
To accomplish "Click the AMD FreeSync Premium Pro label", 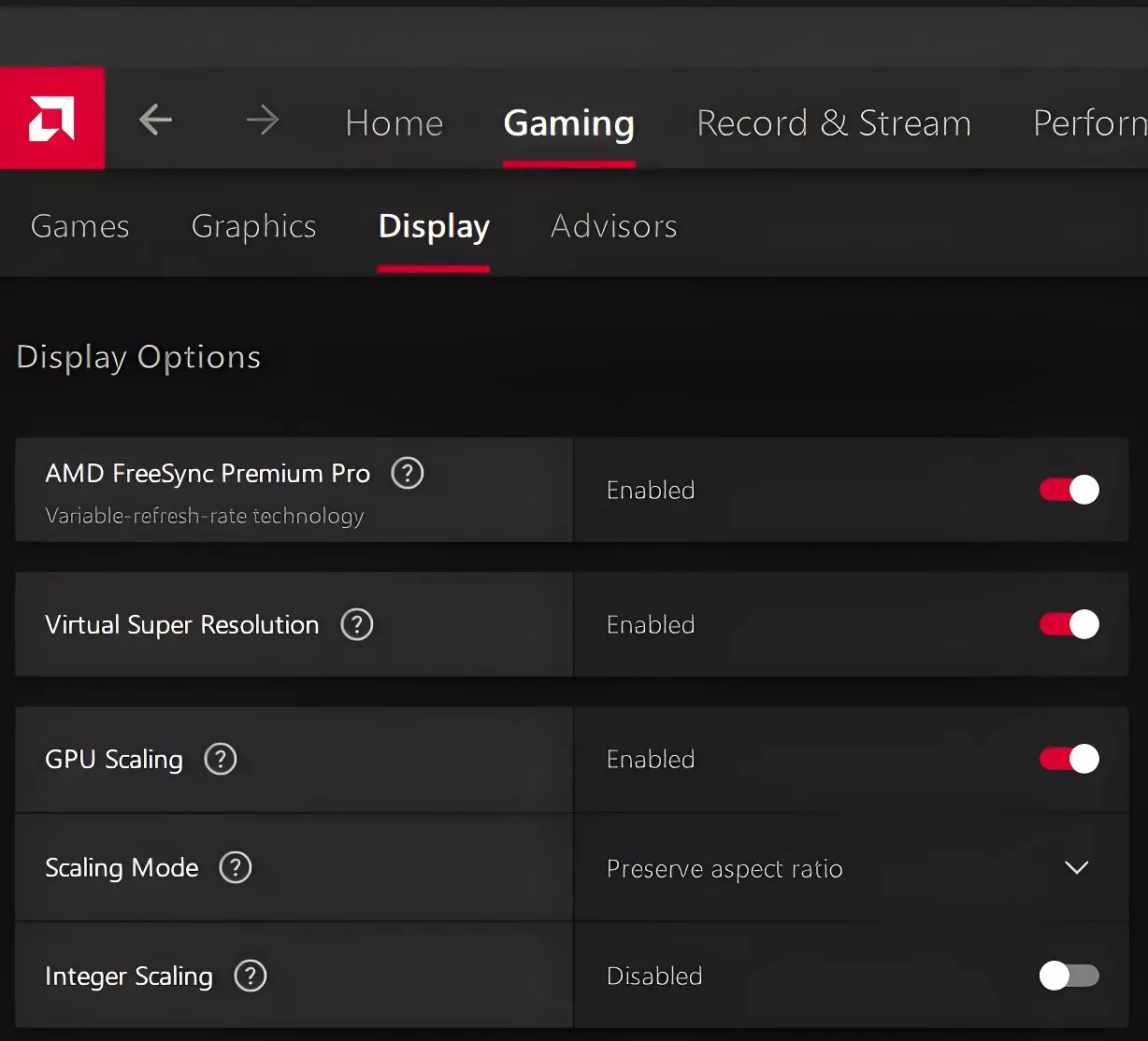I will tap(208, 473).
